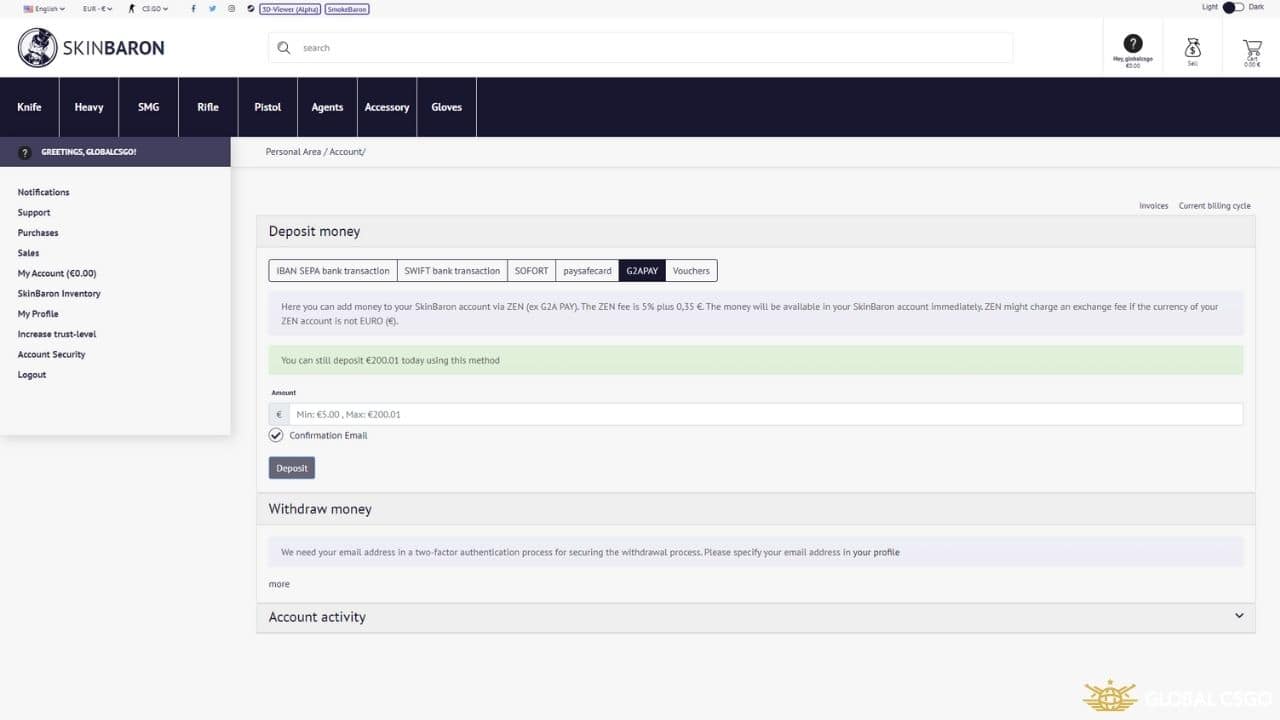Viewport: 1280px width, 720px height.
Task: Uncheck the Confirmation Email checkbox
Action: point(276,435)
